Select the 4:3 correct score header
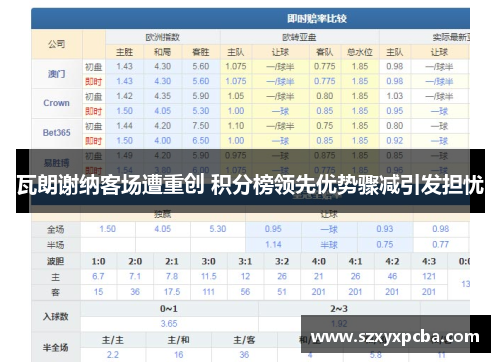 pos(429,261)
